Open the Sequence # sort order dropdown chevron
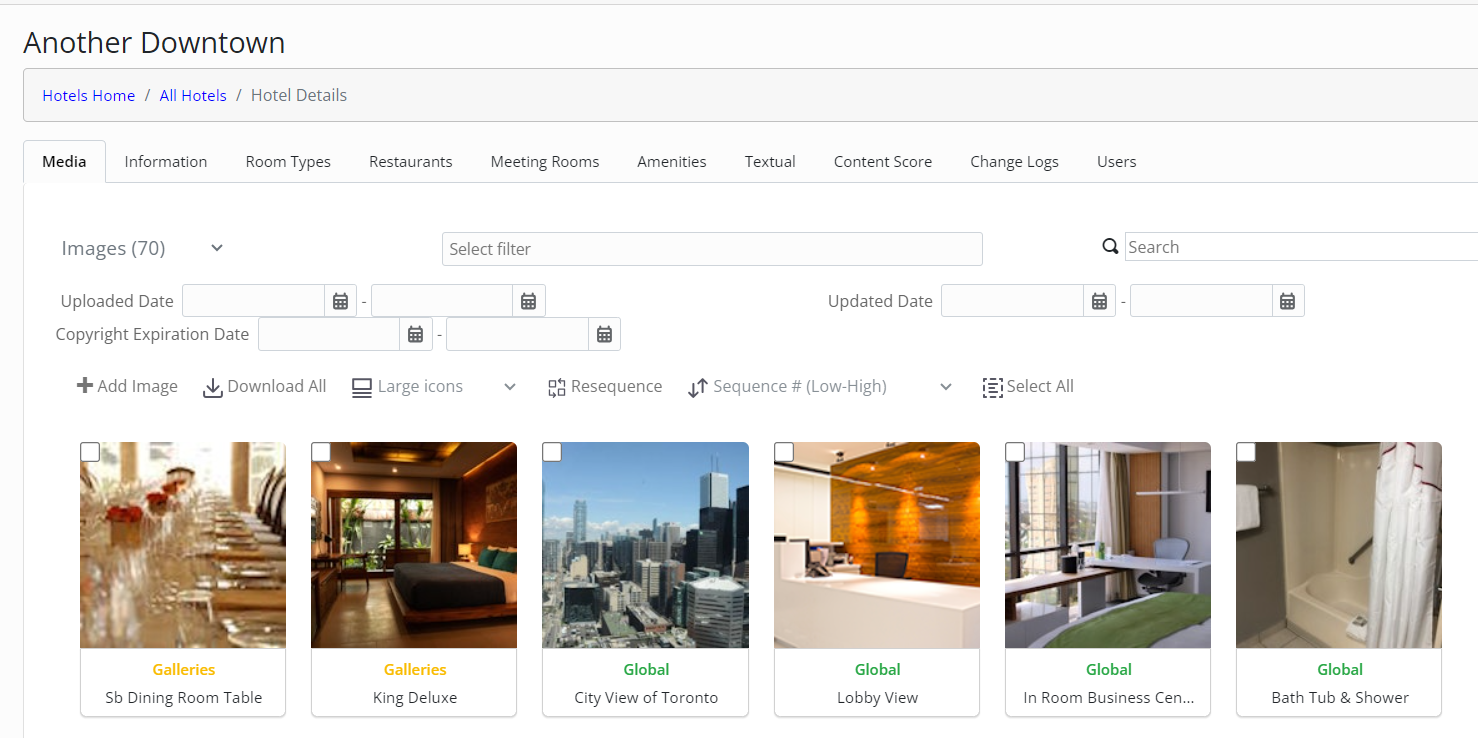Image resolution: width=1478 pixels, height=738 pixels. [x=946, y=387]
